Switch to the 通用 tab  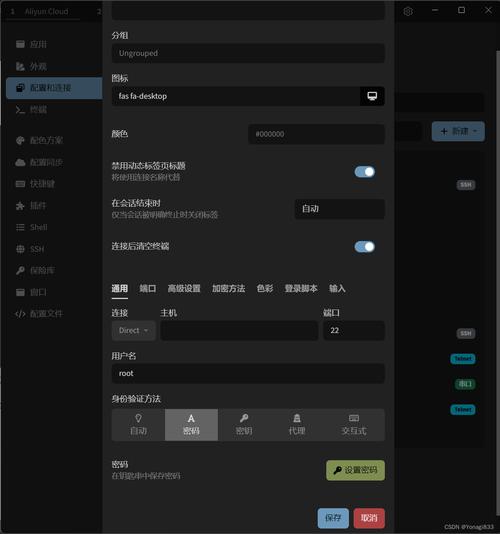(x=120, y=289)
